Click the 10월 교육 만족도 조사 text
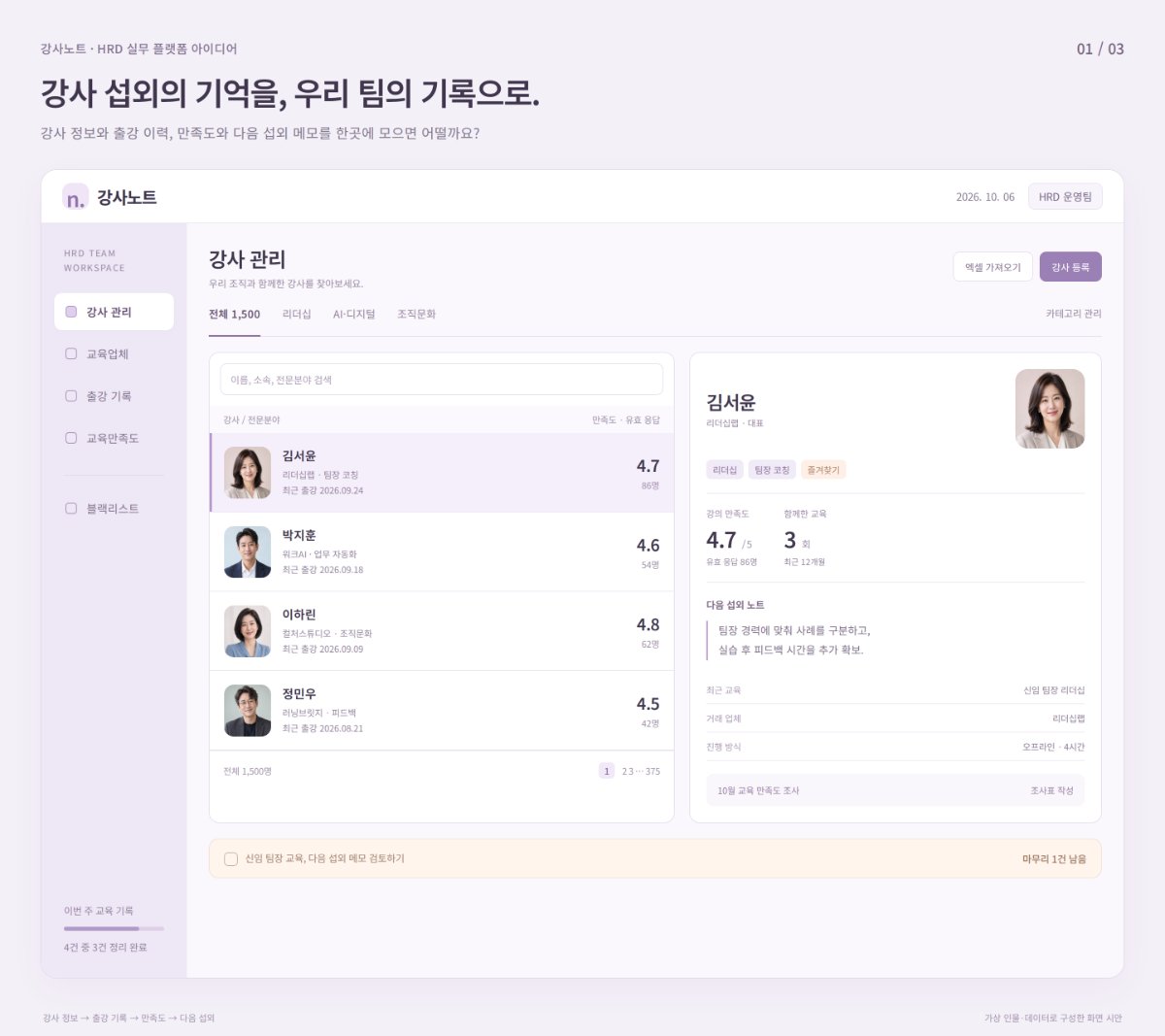The image size is (1165, 1036). (758, 790)
